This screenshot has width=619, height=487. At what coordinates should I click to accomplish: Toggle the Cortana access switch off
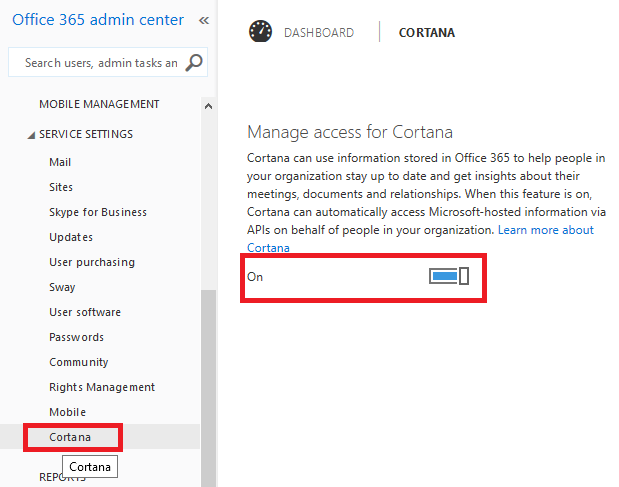coord(449,276)
